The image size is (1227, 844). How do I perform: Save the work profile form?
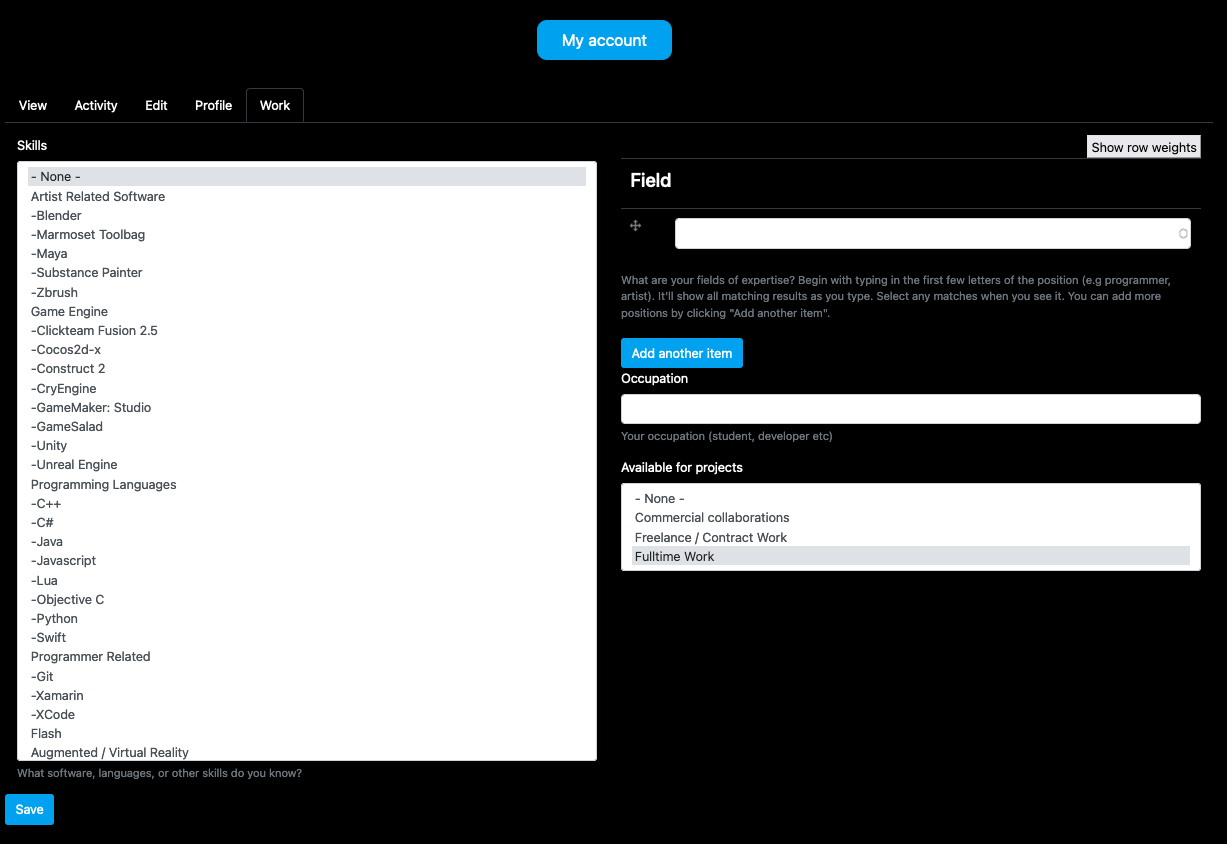point(29,809)
